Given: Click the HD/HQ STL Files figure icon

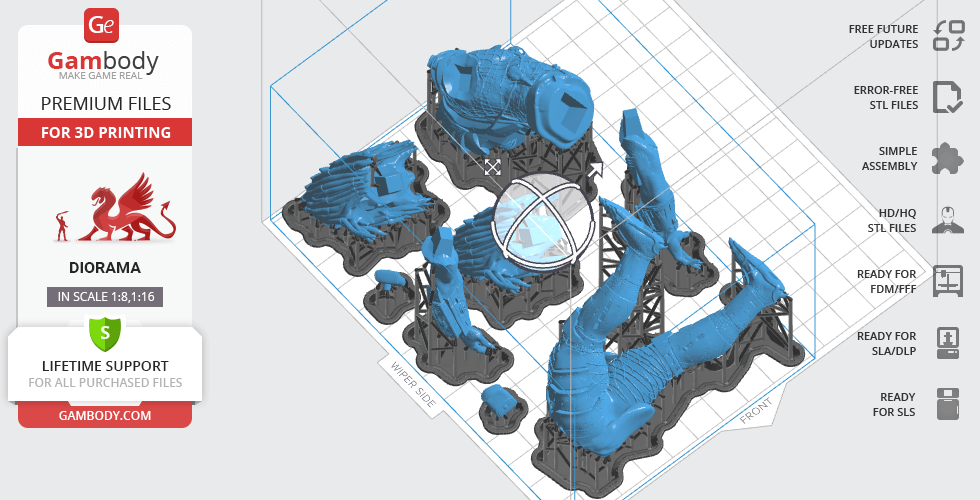Looking at the screenshot, I should 947,220.
